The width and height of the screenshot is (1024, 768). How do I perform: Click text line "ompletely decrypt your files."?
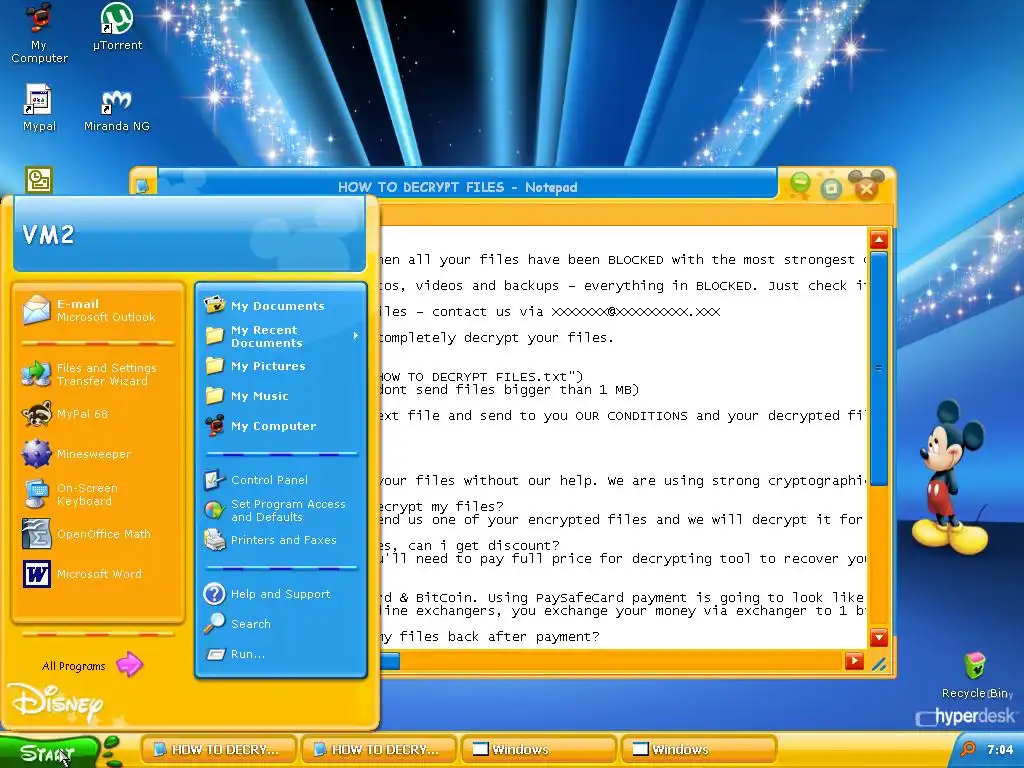click(x=497, y=338)
